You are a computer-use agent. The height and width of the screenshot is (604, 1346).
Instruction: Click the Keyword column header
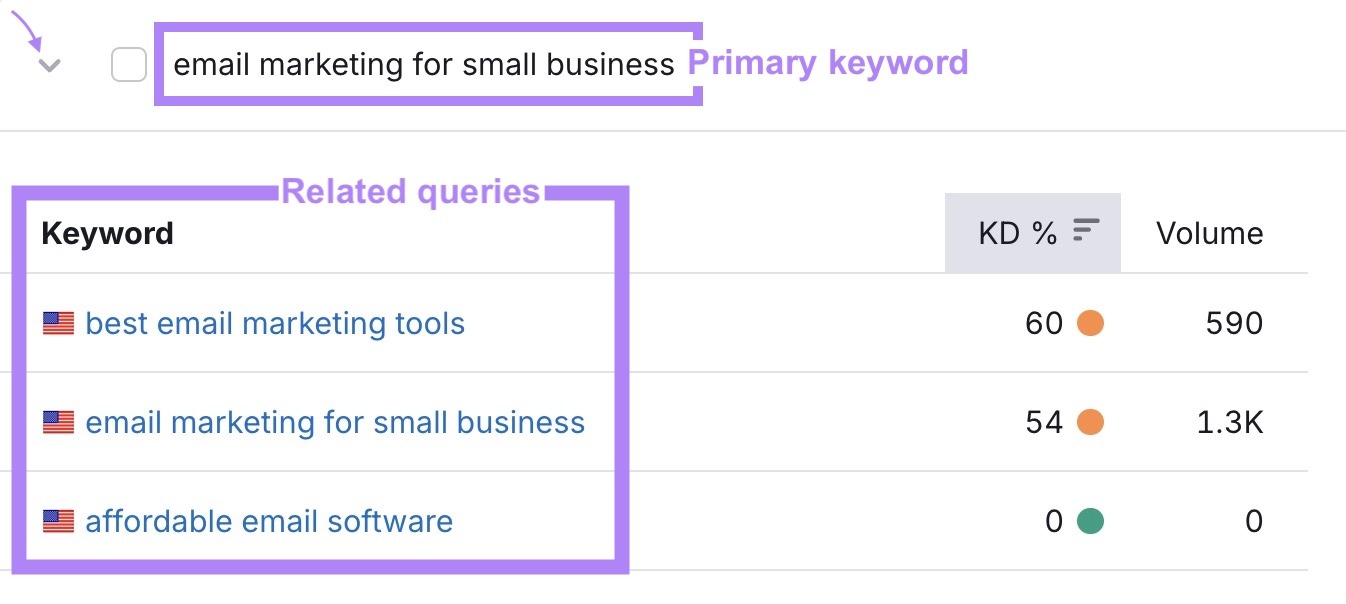106,232
